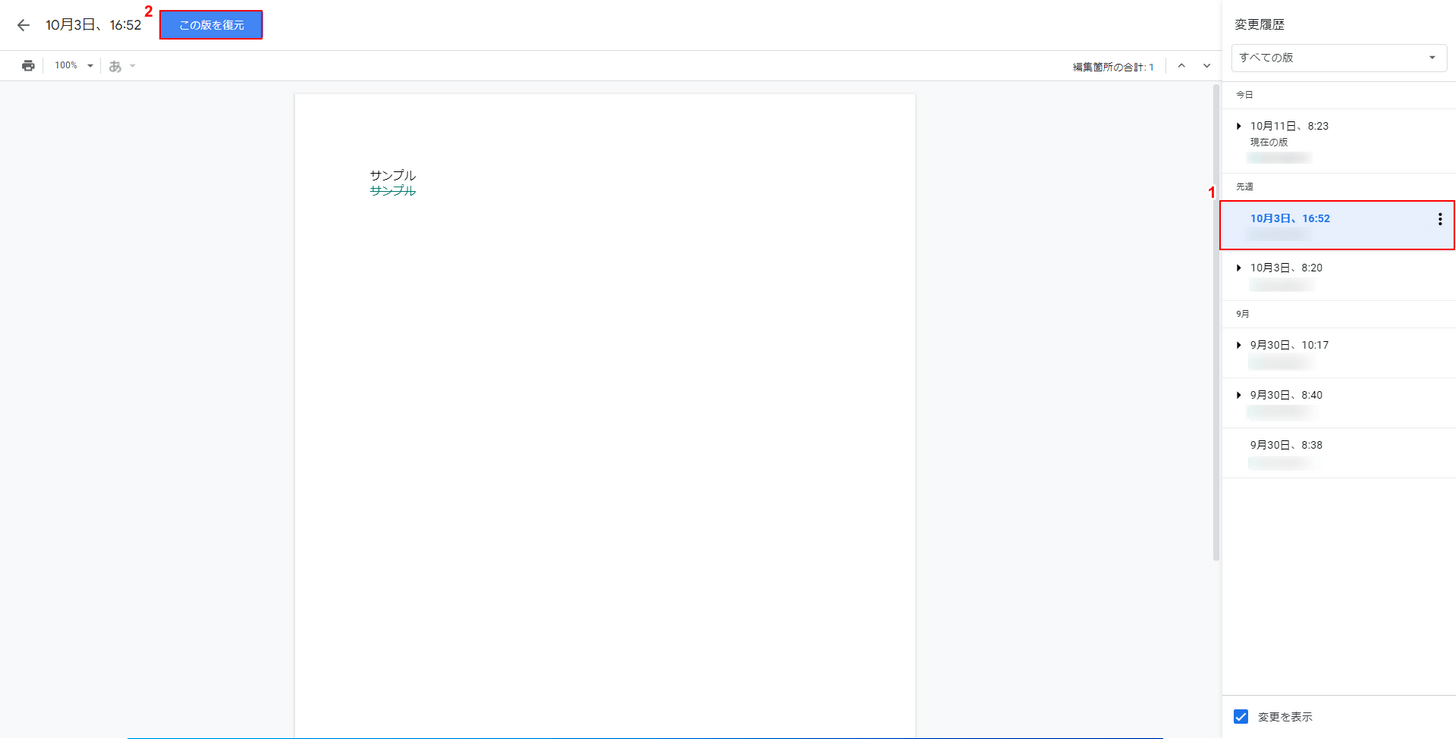
Task: Click the document vertical scrollbar
Action: click(1216, 322)
